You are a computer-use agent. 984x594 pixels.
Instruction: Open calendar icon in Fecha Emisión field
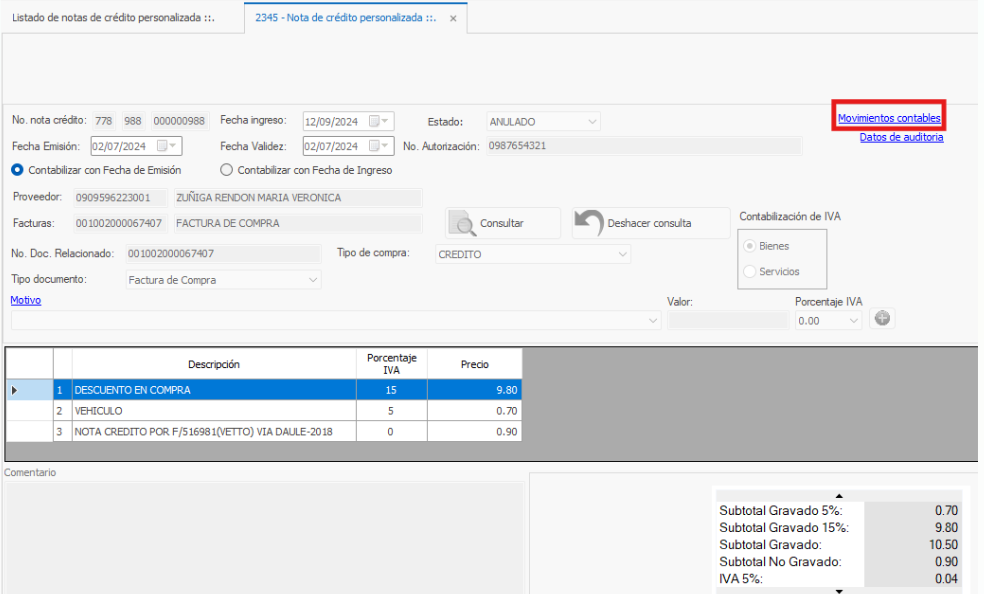[166, 146]
